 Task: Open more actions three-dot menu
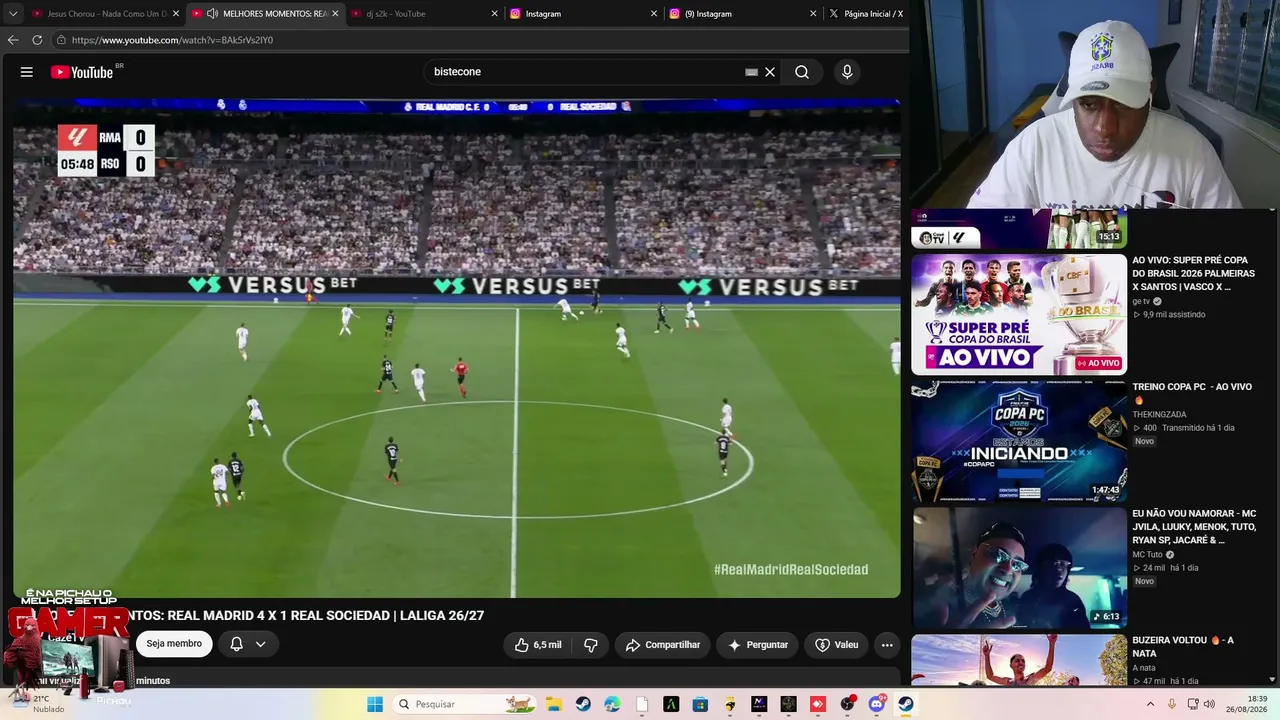(887, 645)
